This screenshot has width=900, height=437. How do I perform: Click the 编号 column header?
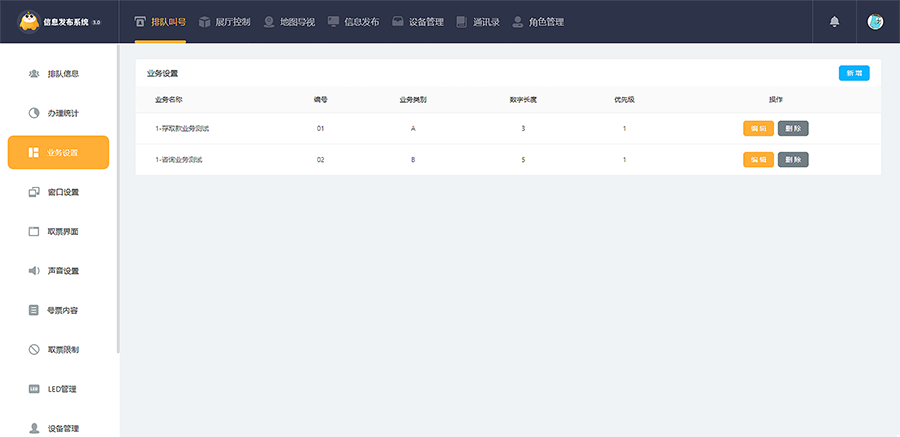[x=320, y=99]
